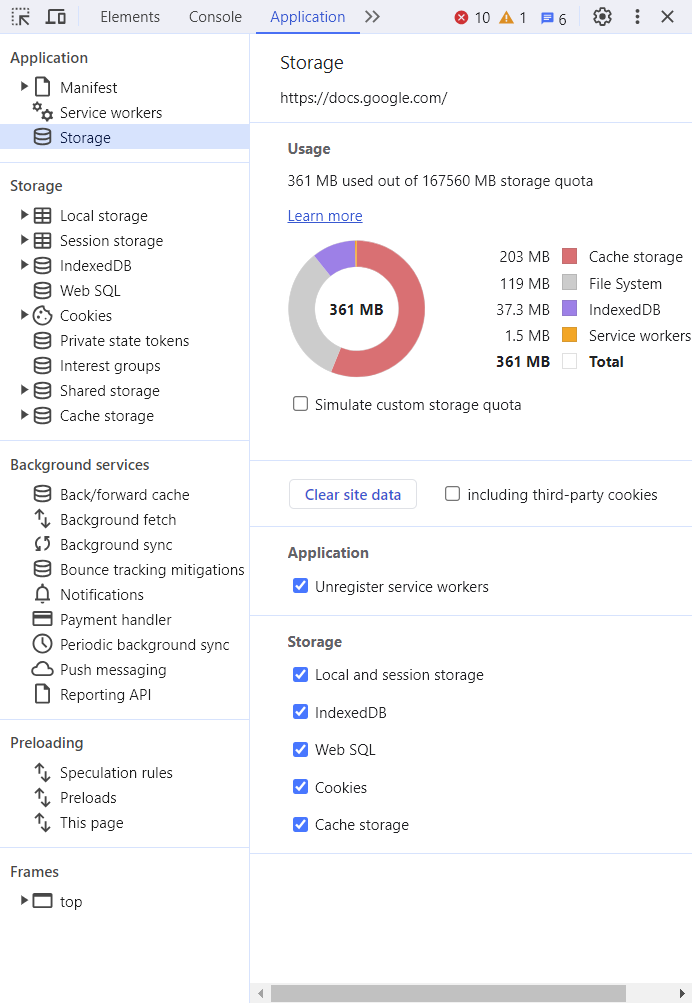Screen dimensions: 692x1003
Task: Select the Cookies icon in sidebar
Action: click(42, 315)
